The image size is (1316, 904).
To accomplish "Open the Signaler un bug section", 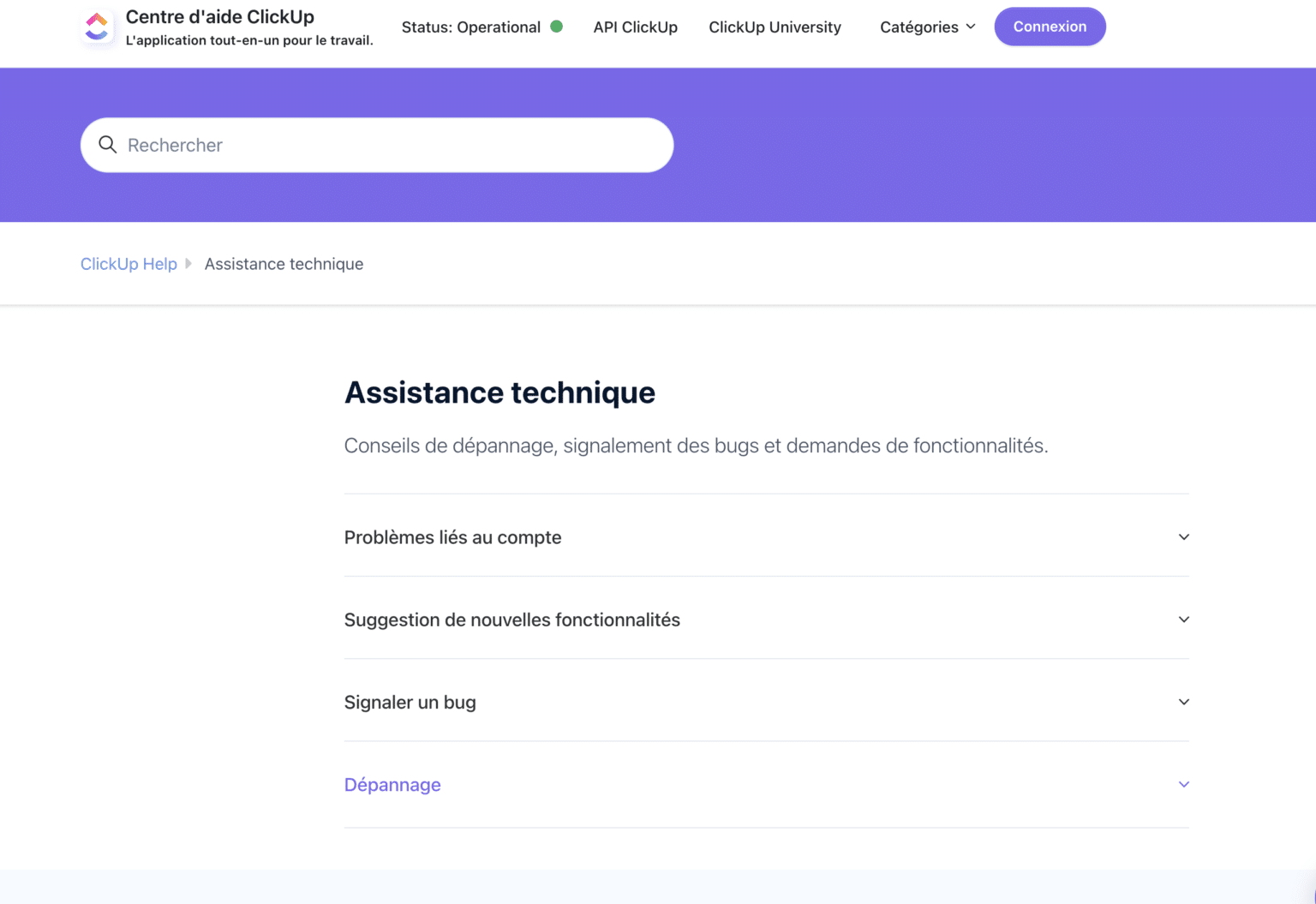I will (410, 702).
